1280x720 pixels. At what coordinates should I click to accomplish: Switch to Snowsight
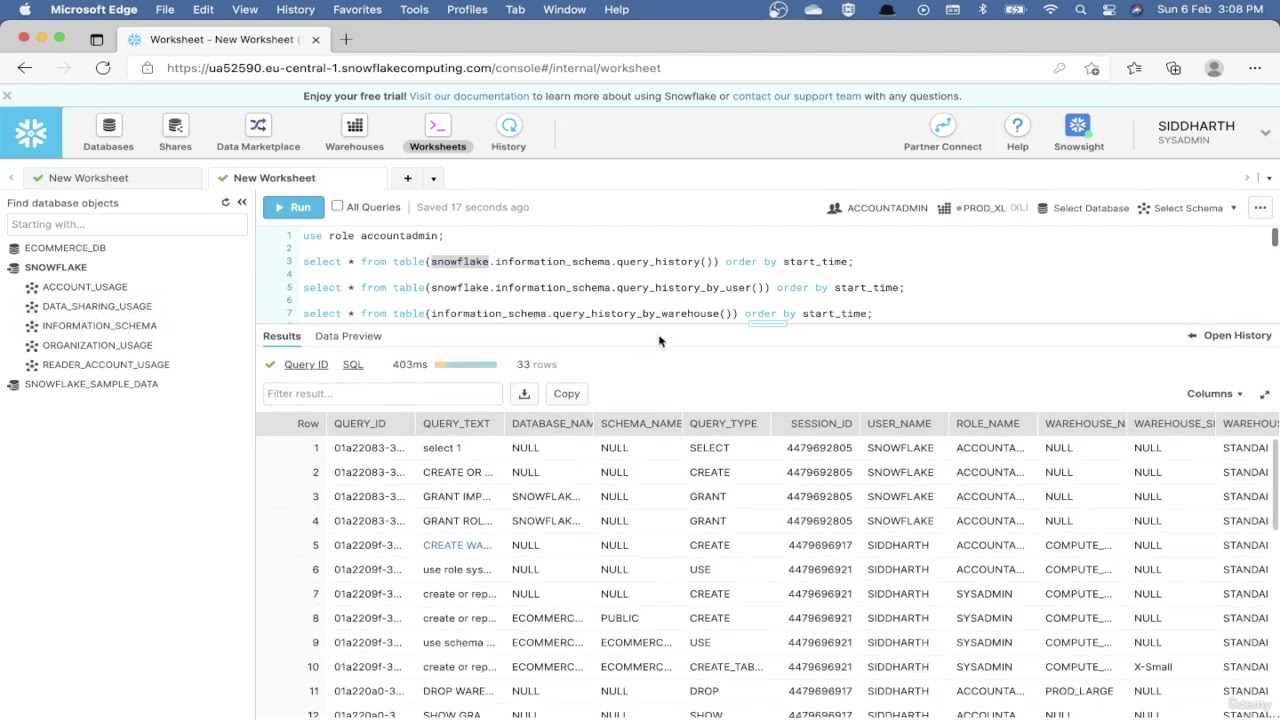[x=1078, y=133]
